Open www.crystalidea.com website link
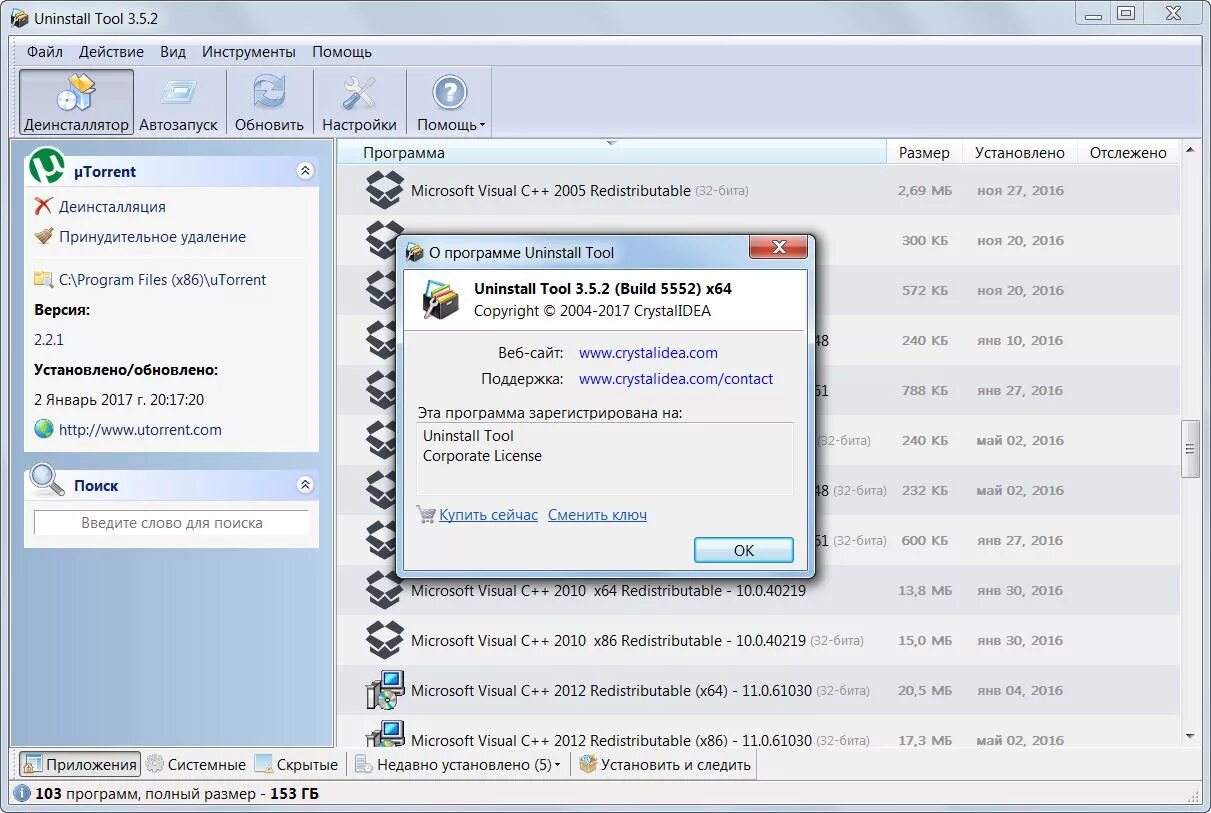 (648, 353)
